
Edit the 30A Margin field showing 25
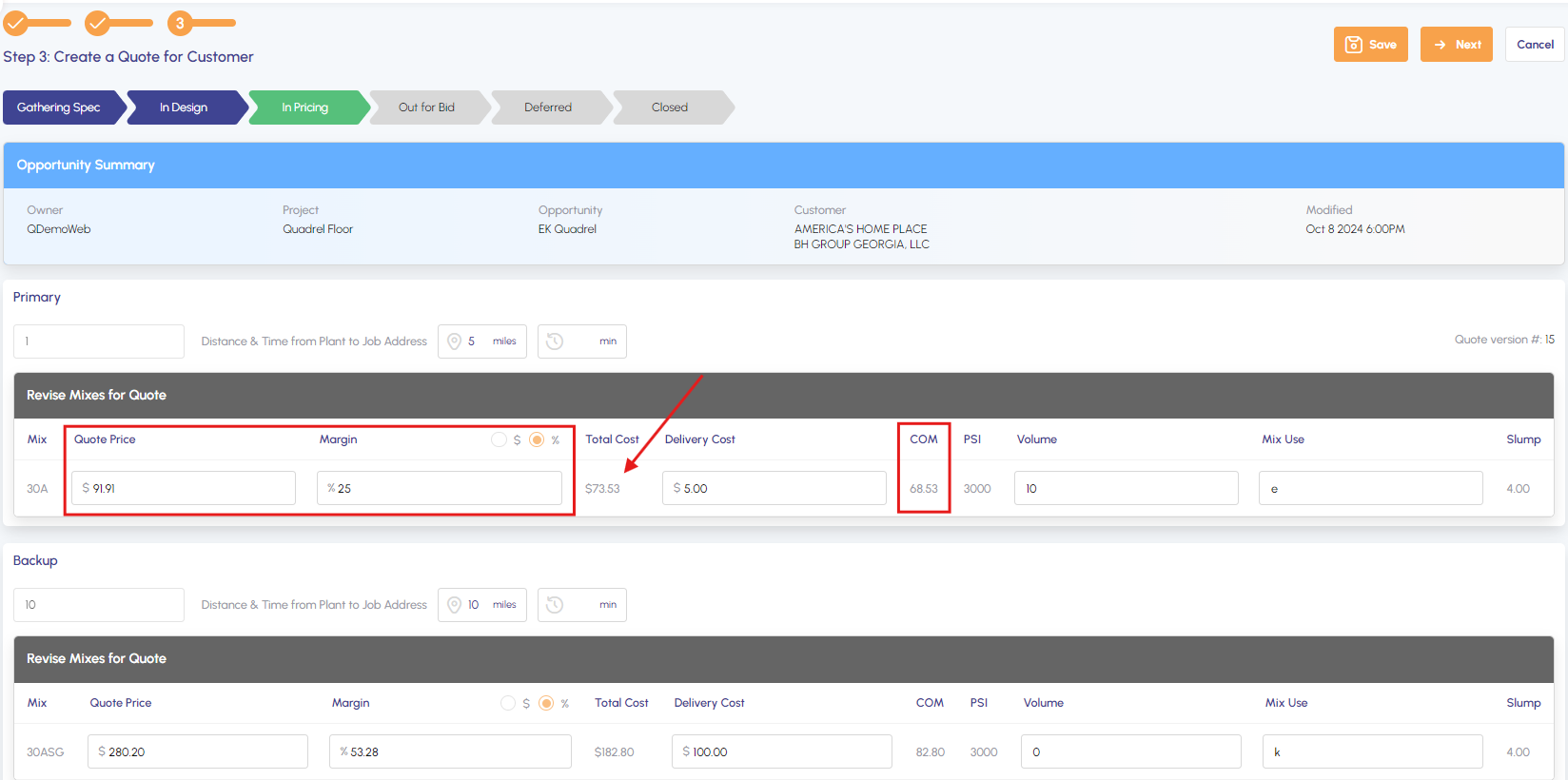click(x=440, y=488)
